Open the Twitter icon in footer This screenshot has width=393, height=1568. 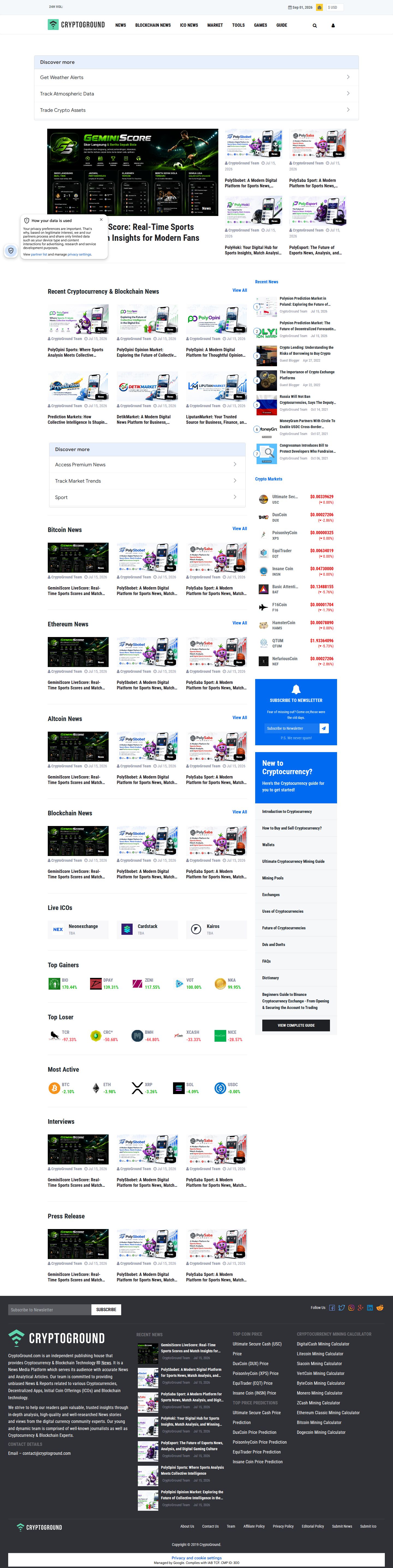point(342,1308)
